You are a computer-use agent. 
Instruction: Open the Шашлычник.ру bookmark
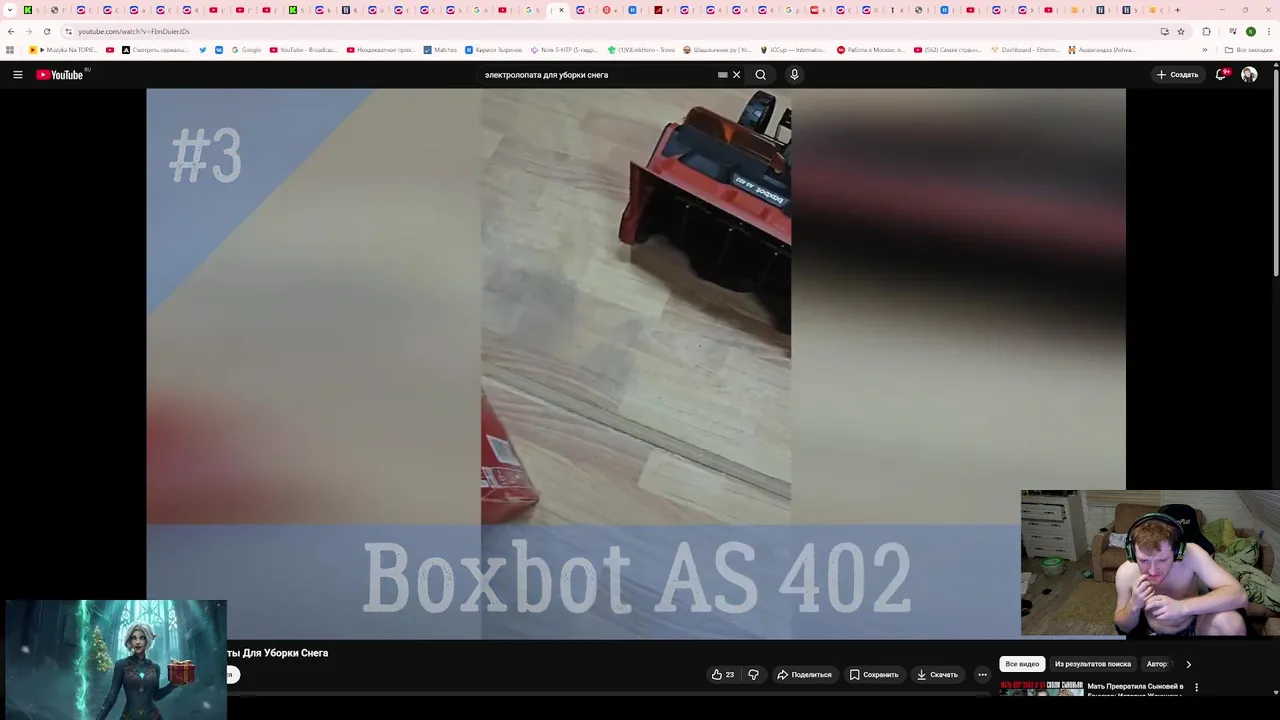pos(717,49)
